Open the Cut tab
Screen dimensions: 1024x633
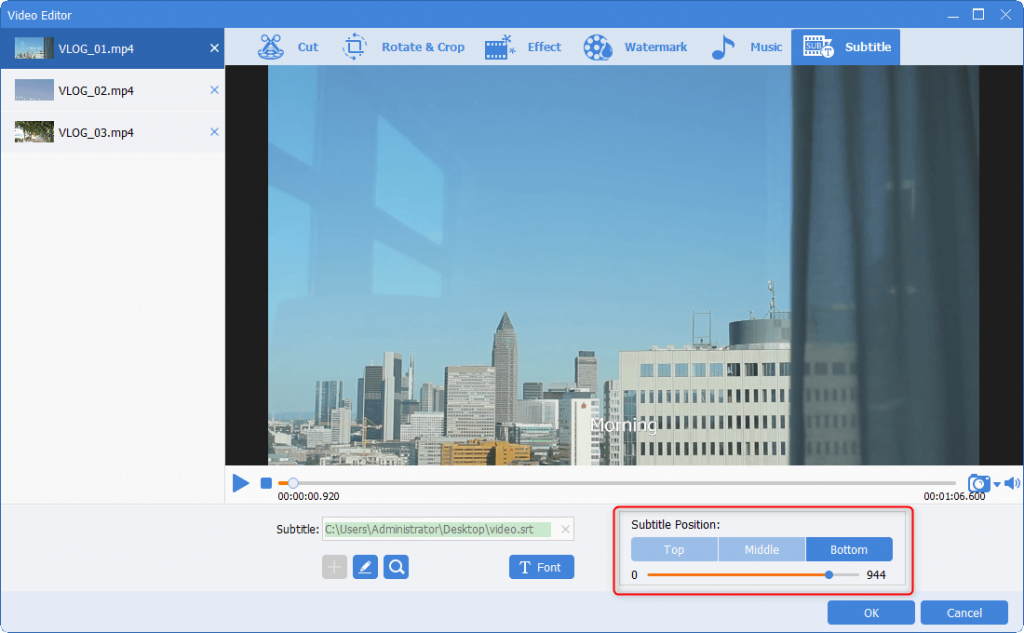pos(288,47)
